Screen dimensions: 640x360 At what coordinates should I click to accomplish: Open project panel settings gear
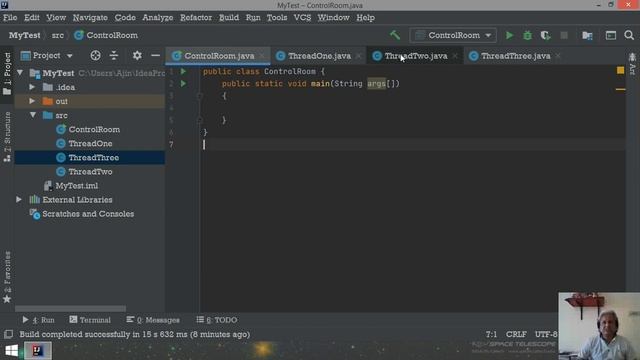pyautogui.click(x=137, y=56)
